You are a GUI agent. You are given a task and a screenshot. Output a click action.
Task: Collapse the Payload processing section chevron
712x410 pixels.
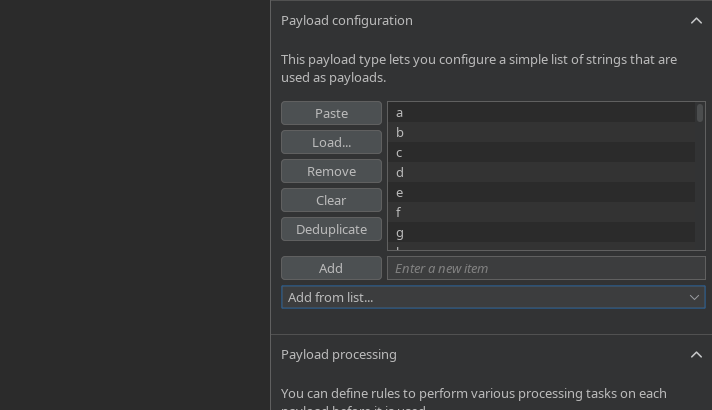tap(696, 355)
